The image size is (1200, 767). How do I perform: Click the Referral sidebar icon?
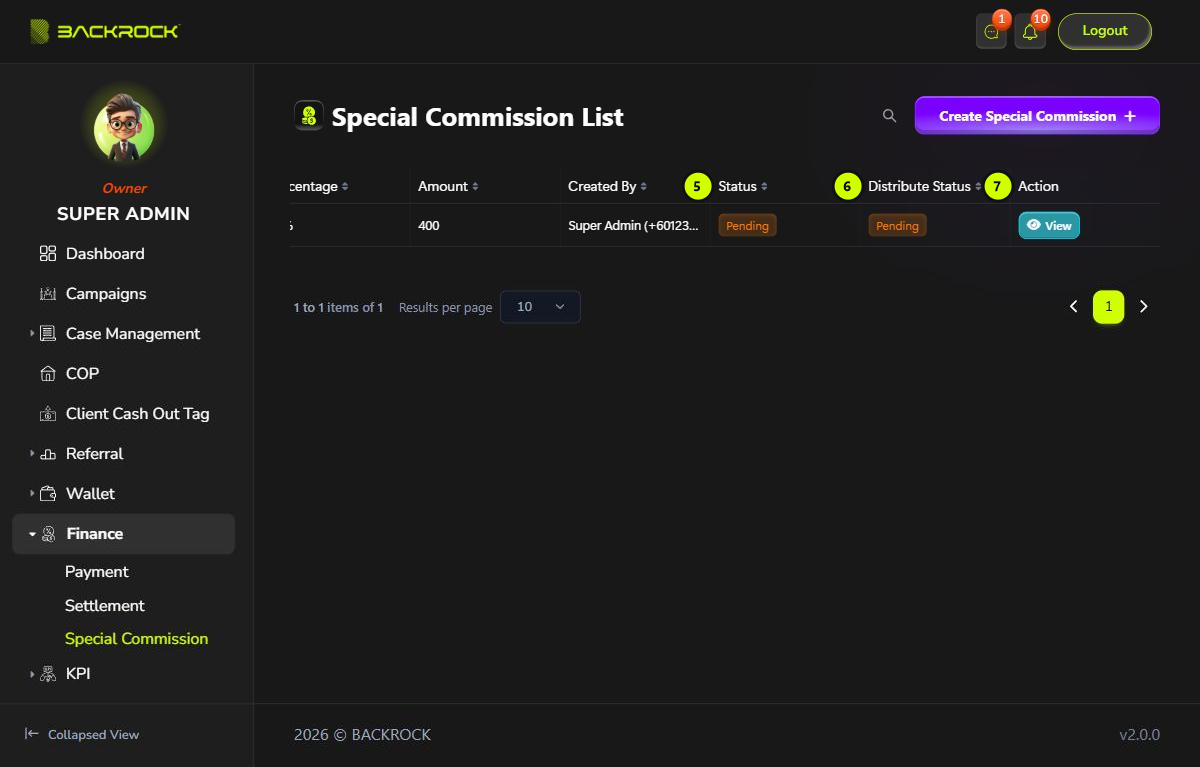pyautogui.click(x=48, y=454)
